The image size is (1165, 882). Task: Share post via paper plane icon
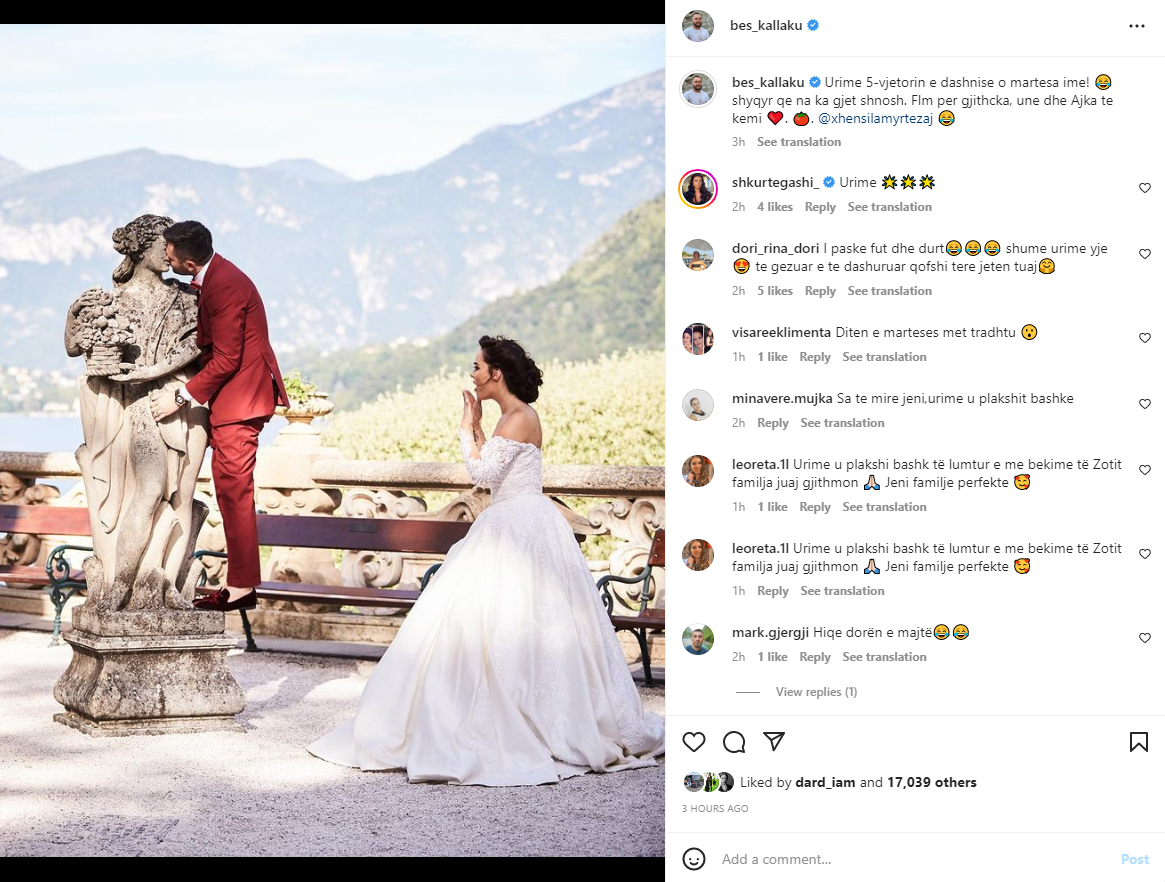(x=774, y=742)
